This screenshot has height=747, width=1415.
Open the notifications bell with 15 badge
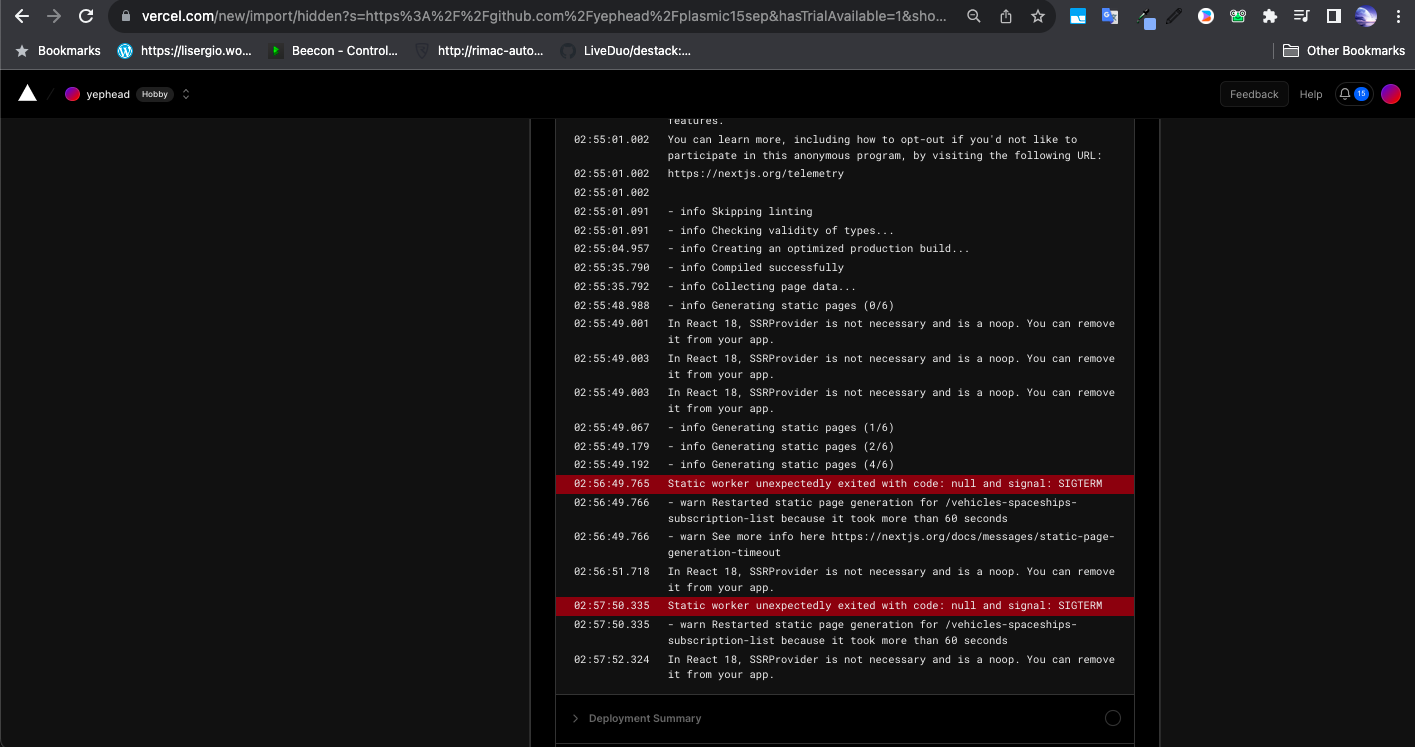coord(1354,94)
